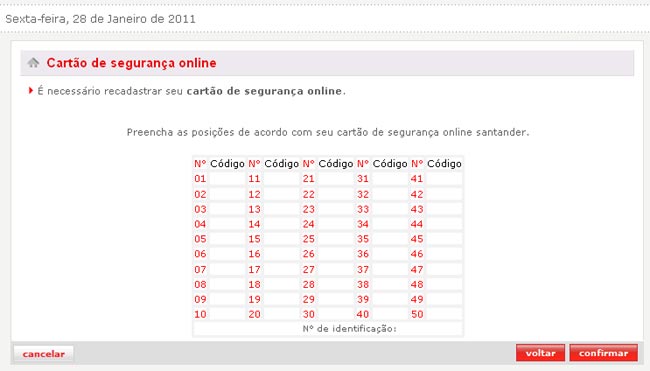Click the voltar button
This screenshot has height=371, width=650.
coord(540,353)
